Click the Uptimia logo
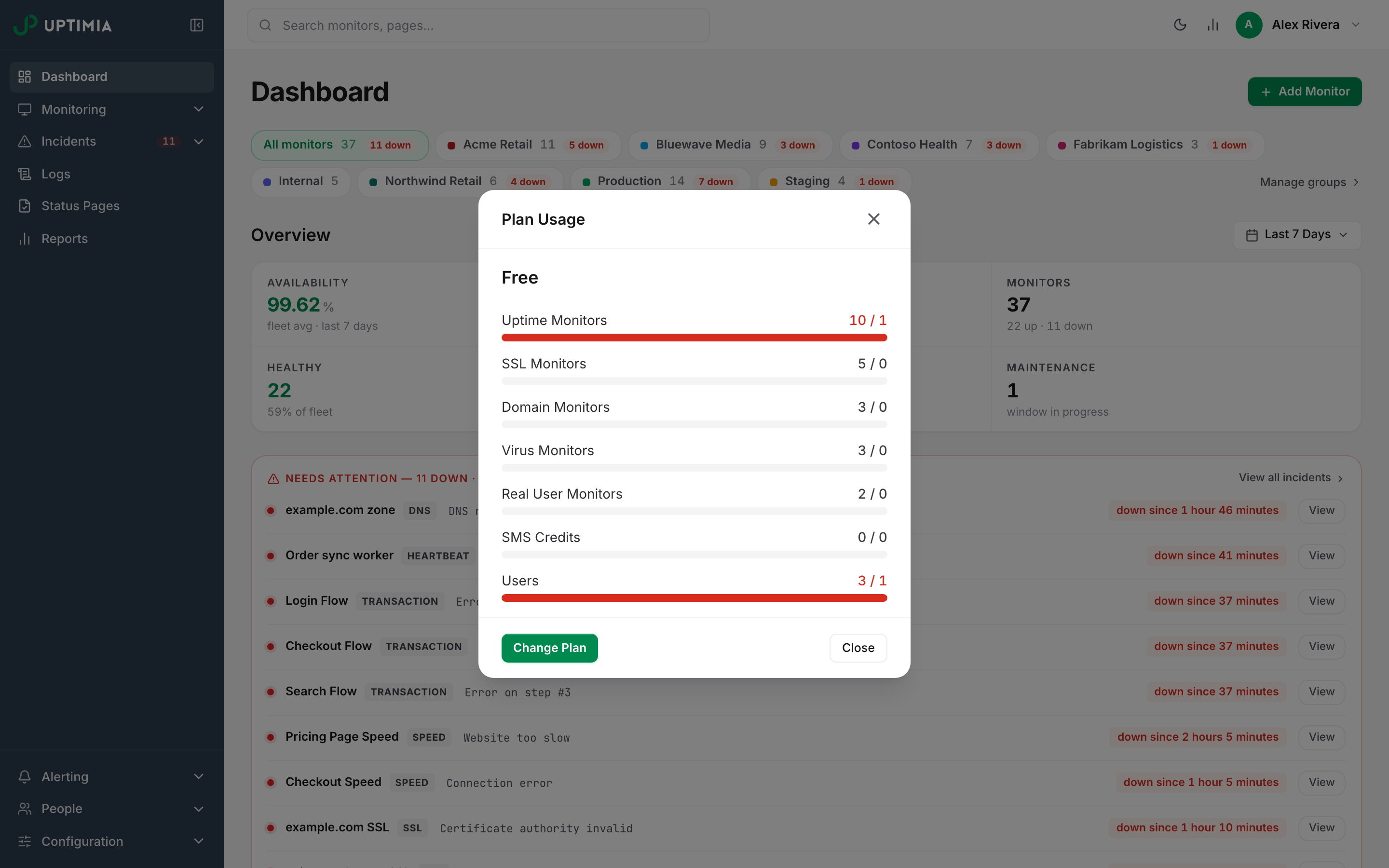This screenshot has height=868, width=1389. (63, 25)
